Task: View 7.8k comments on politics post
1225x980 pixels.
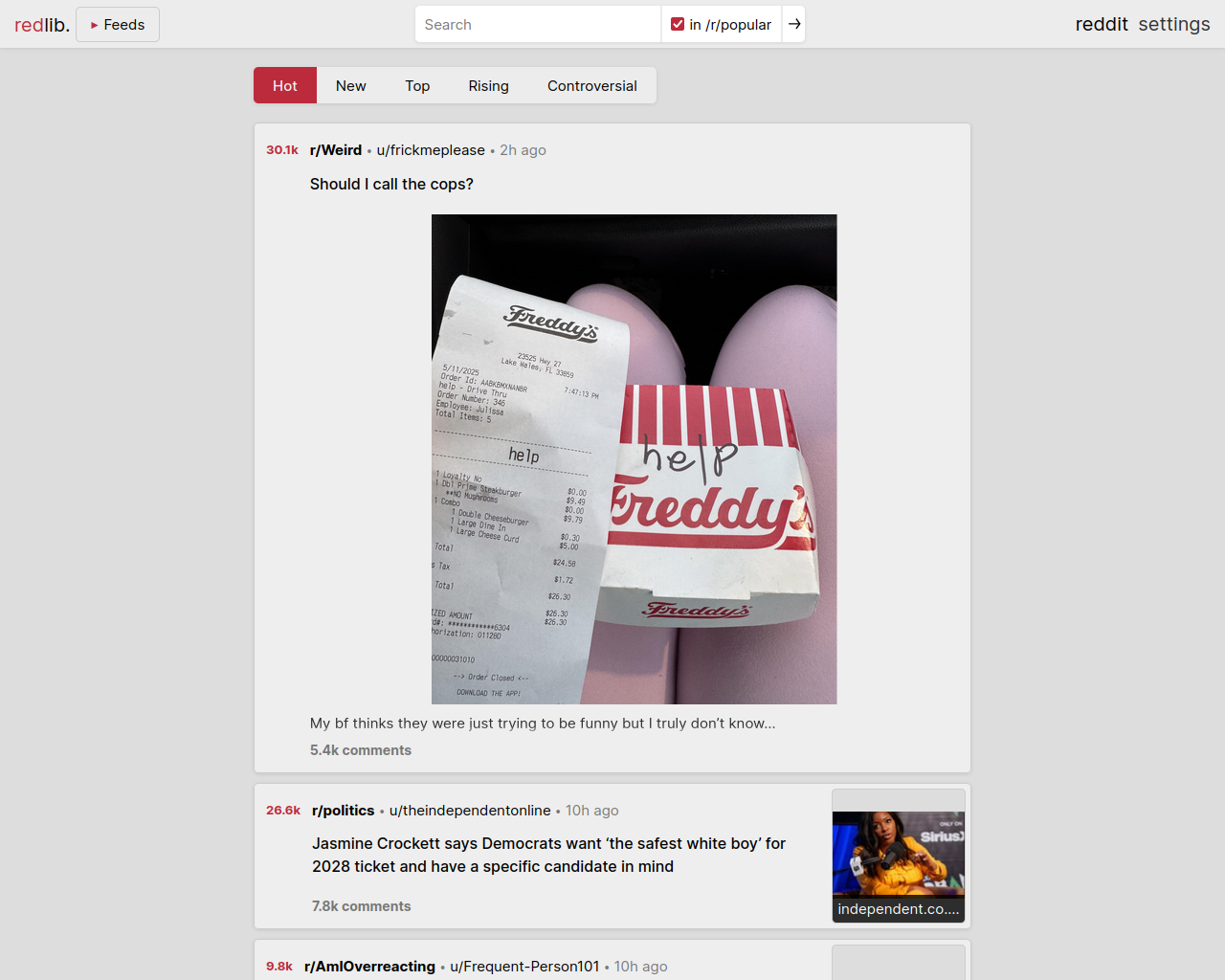Action: pyautogui.click(x=361, y=906)
